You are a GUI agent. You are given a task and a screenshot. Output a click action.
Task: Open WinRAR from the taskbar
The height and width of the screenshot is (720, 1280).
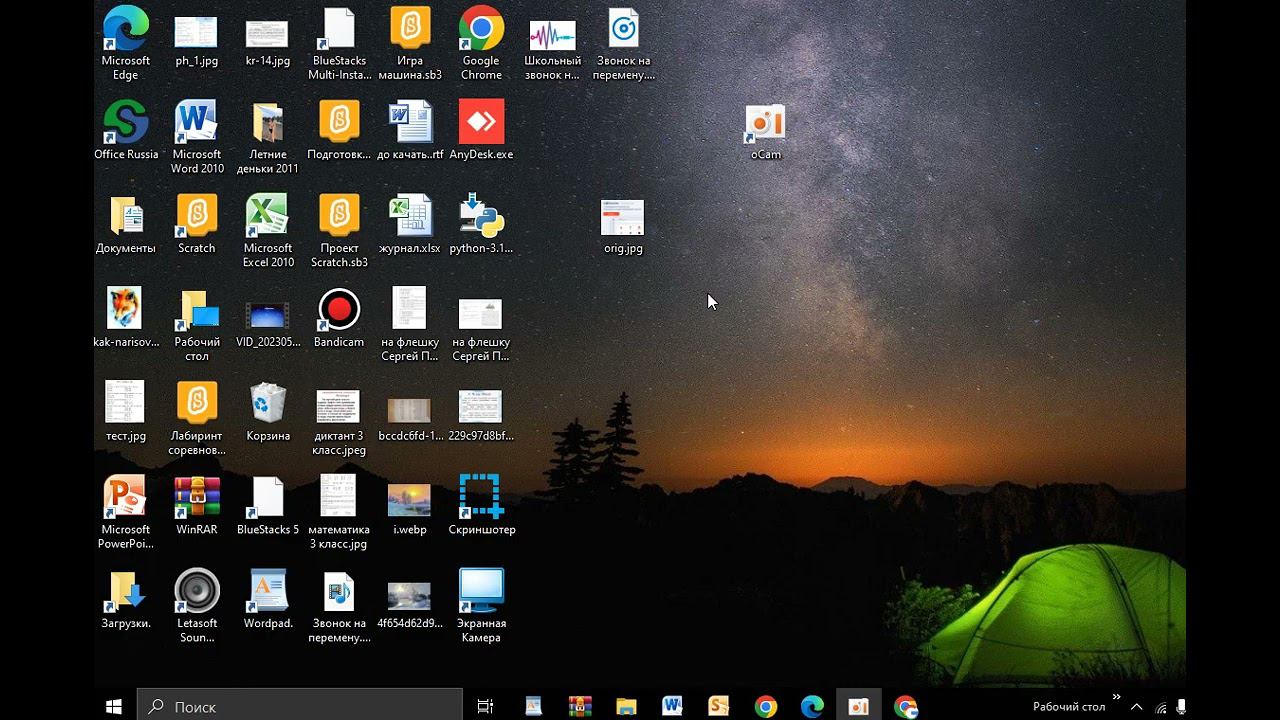pyautogui.click(x=580, y=706)
